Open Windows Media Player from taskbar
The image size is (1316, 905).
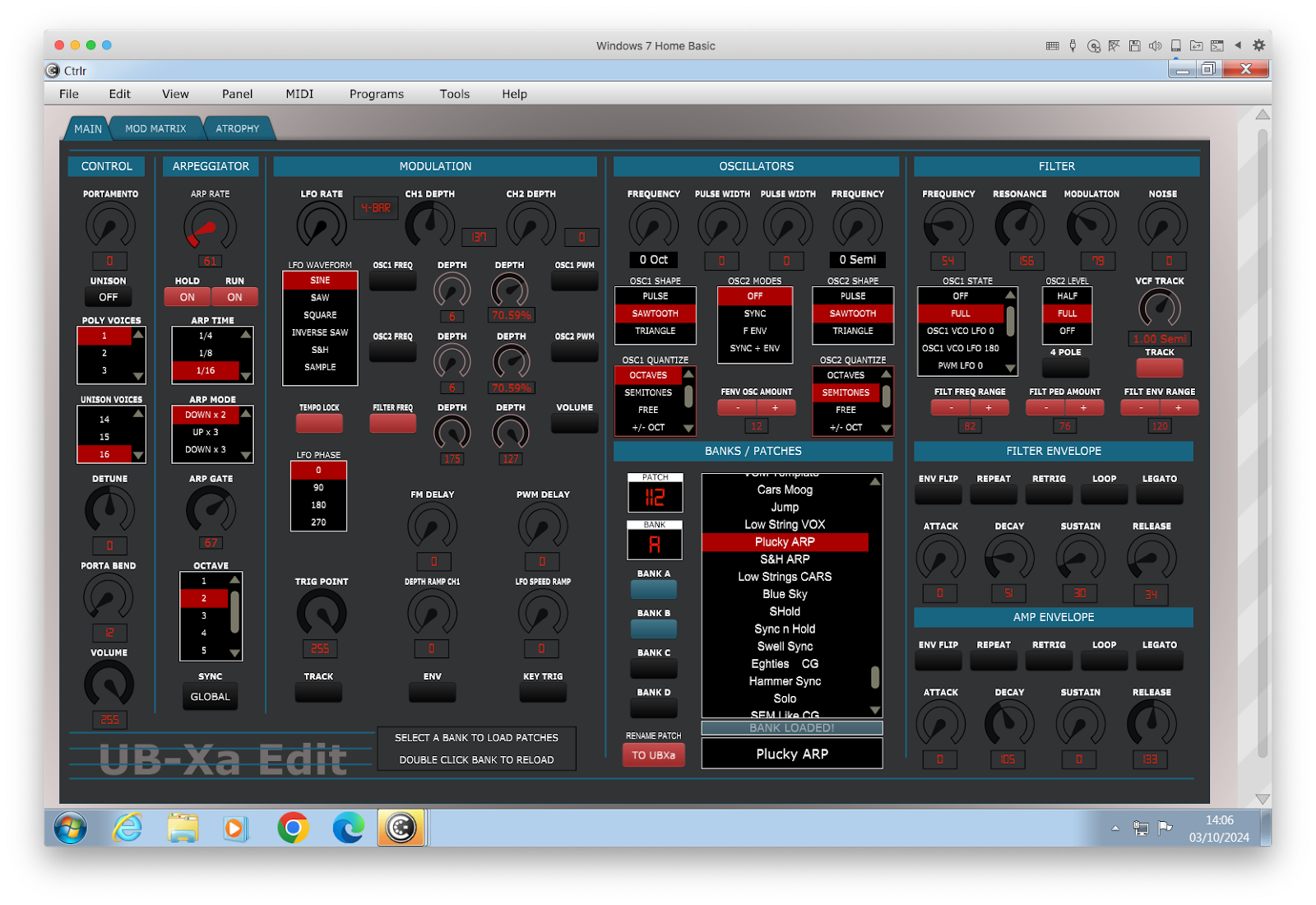(x=235, y=828)
